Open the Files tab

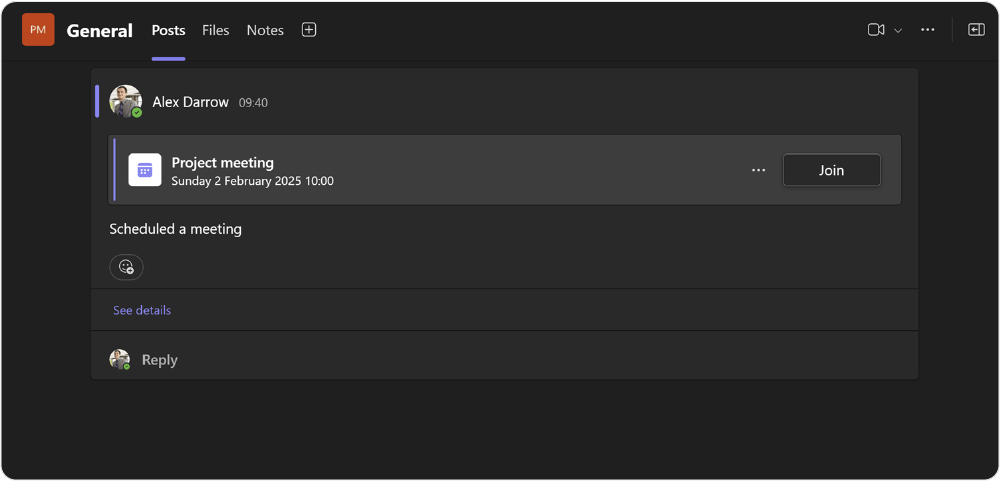[x=216, y=30]
